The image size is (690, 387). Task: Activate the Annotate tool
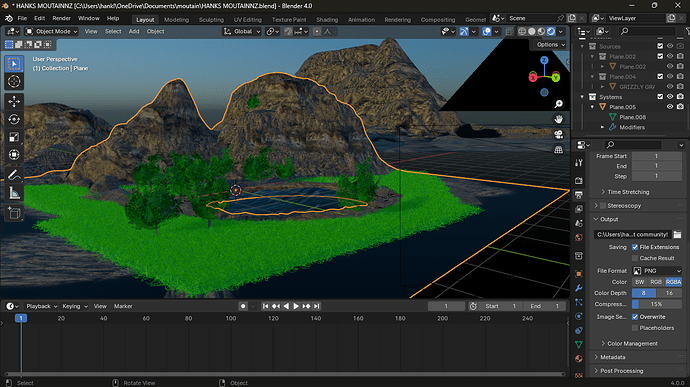[x=14, y=175]
